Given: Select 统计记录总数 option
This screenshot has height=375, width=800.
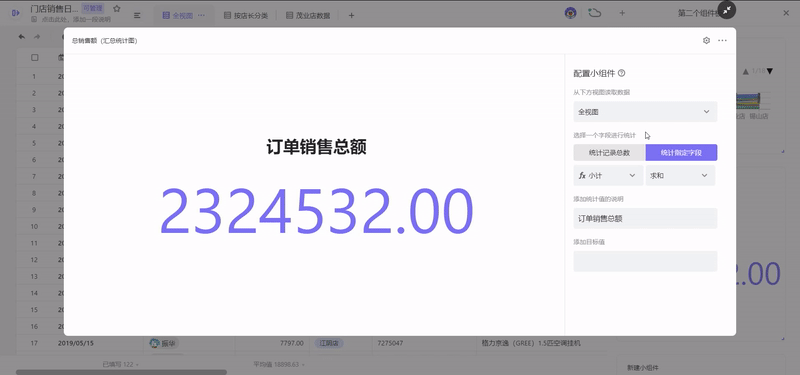Looking at the screenshot, I should [609, 153].
